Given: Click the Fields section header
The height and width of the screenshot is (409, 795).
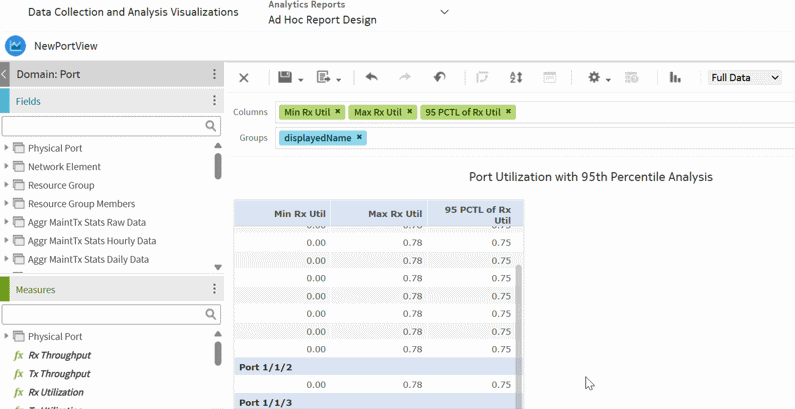Looking at the screenshot, I should 112,101.
